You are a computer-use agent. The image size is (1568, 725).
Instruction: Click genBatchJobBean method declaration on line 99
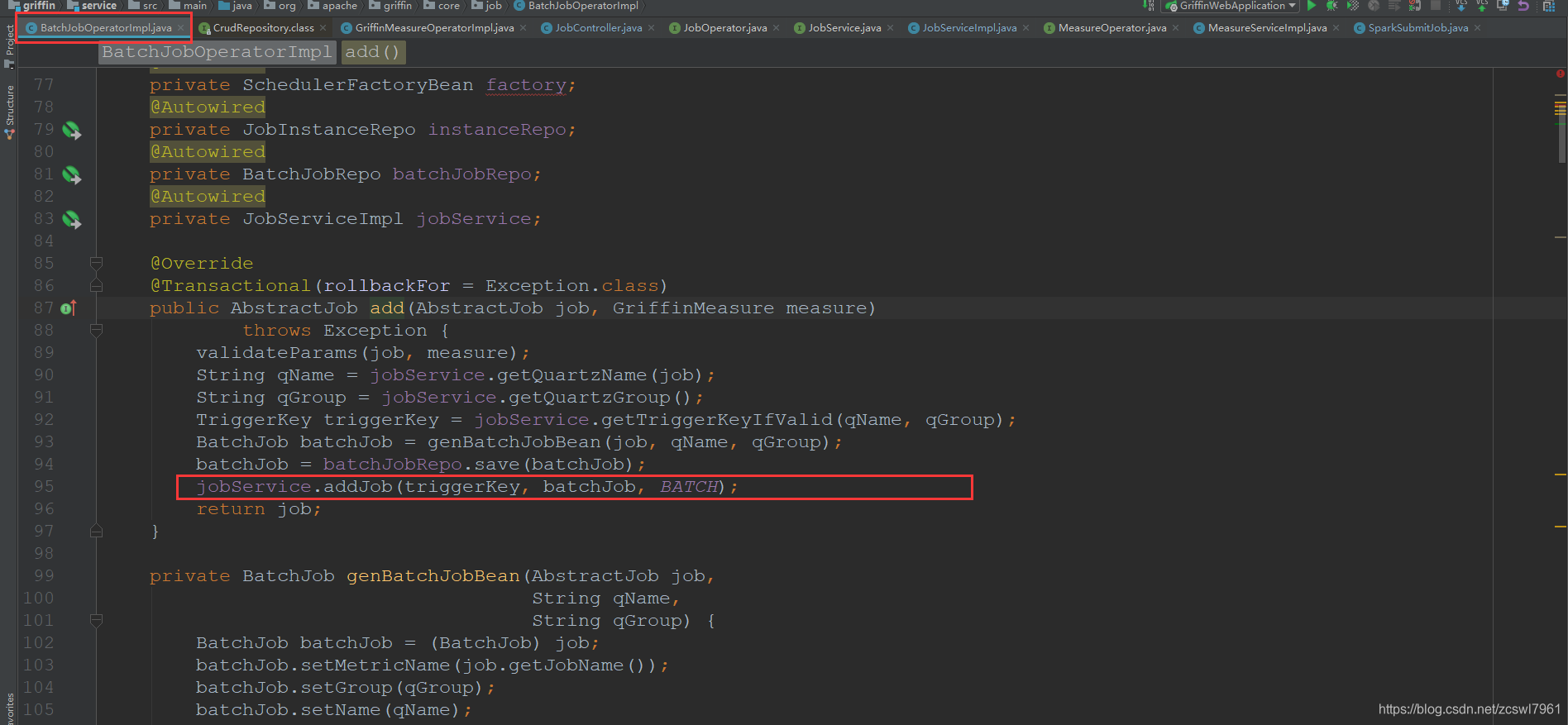point(433,576)
